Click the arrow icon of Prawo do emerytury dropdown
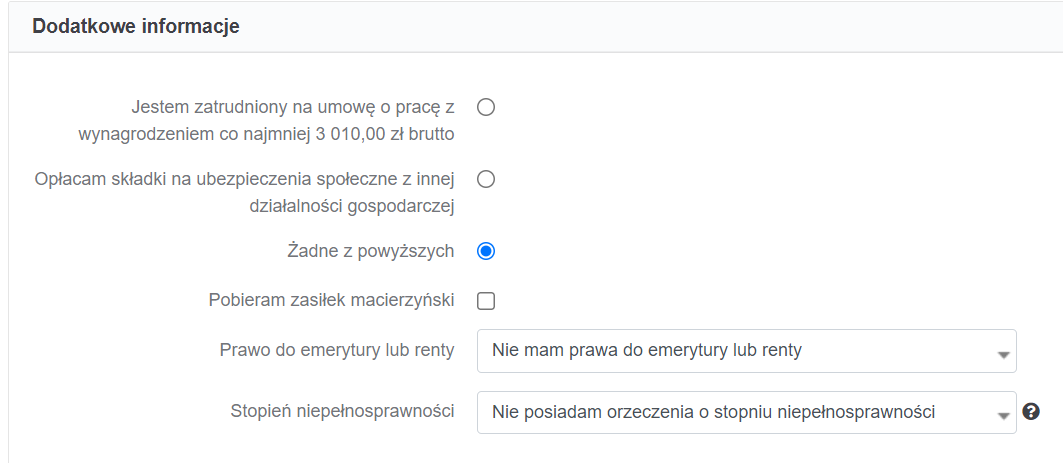 (x=1003, y=355)
